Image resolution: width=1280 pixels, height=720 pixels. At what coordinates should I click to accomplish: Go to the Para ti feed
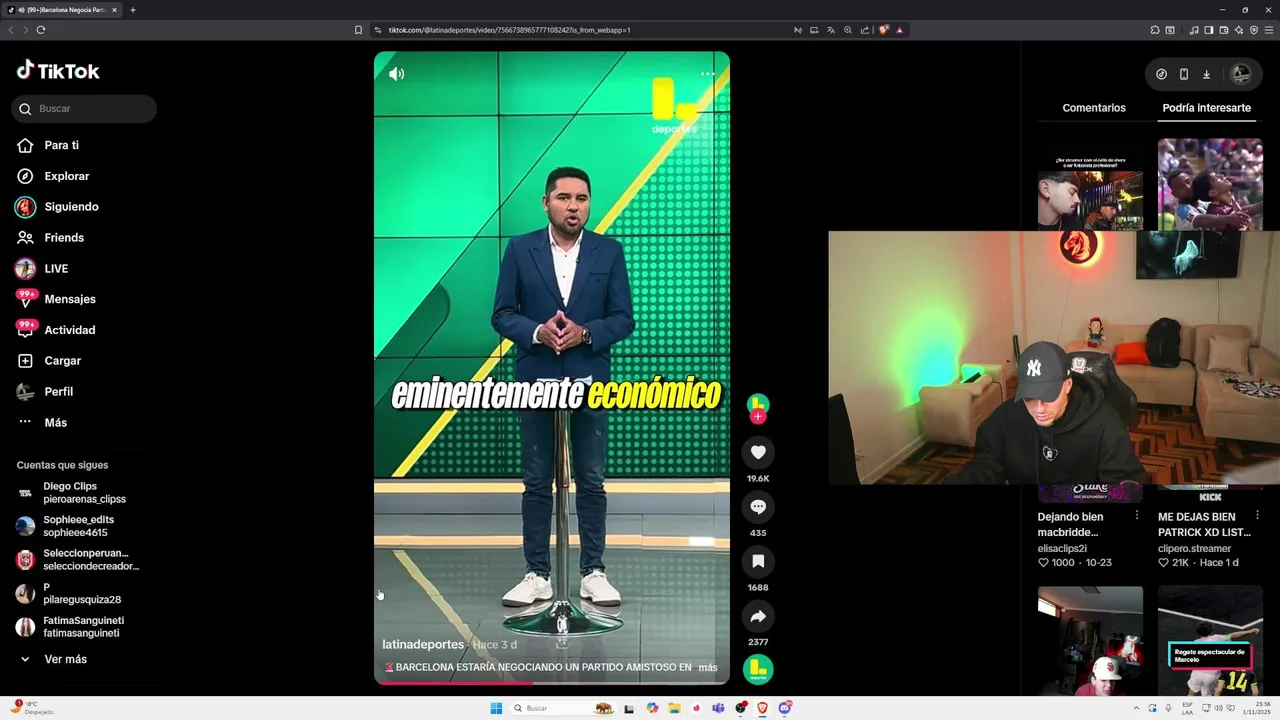[x=48, y=145]
